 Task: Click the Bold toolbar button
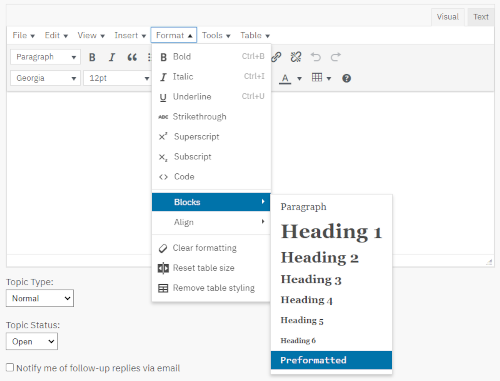92,57
